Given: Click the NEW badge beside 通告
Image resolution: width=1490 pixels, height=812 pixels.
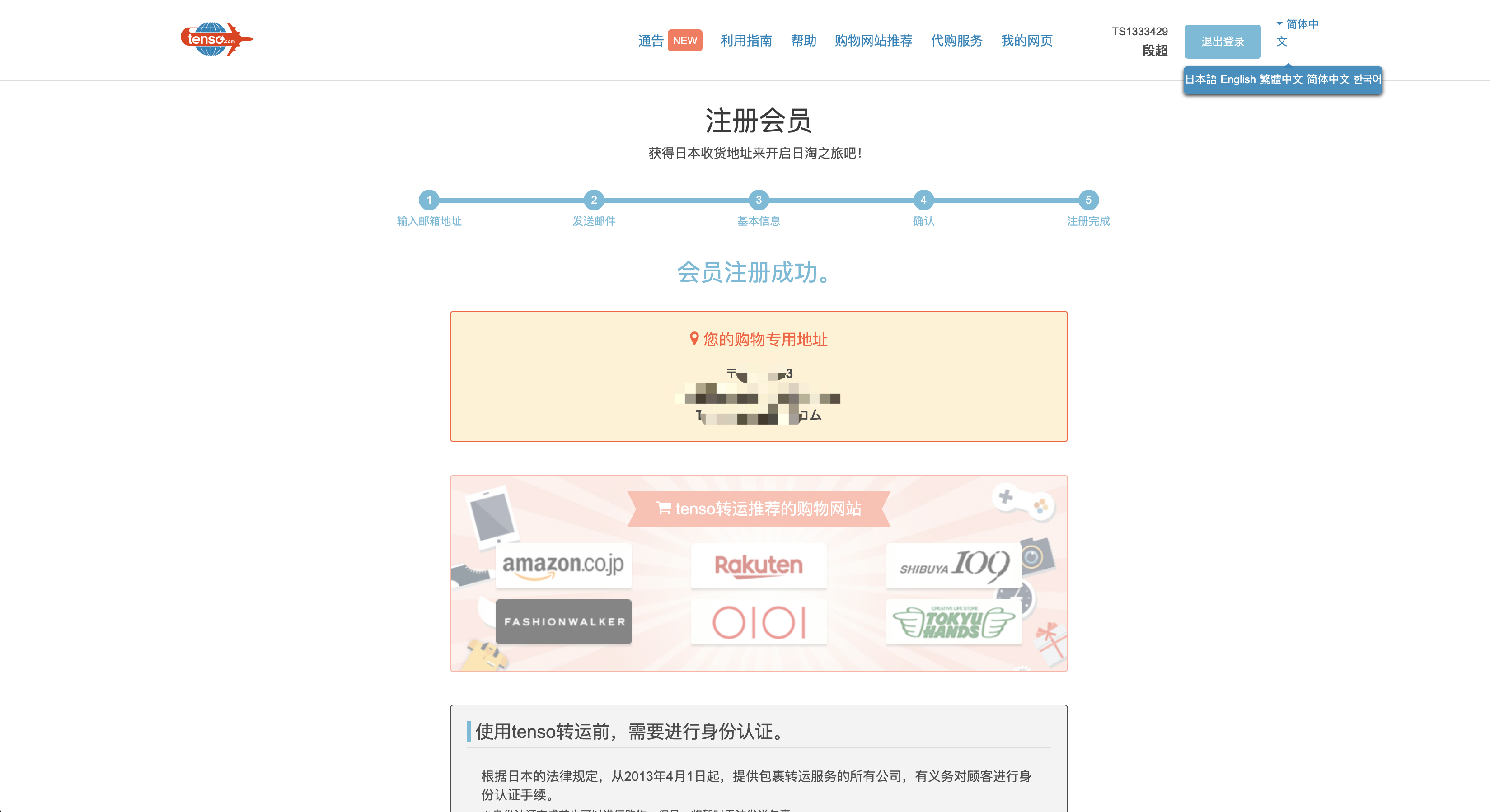Looking at the screenshot, I should click(x=684, y=41).
